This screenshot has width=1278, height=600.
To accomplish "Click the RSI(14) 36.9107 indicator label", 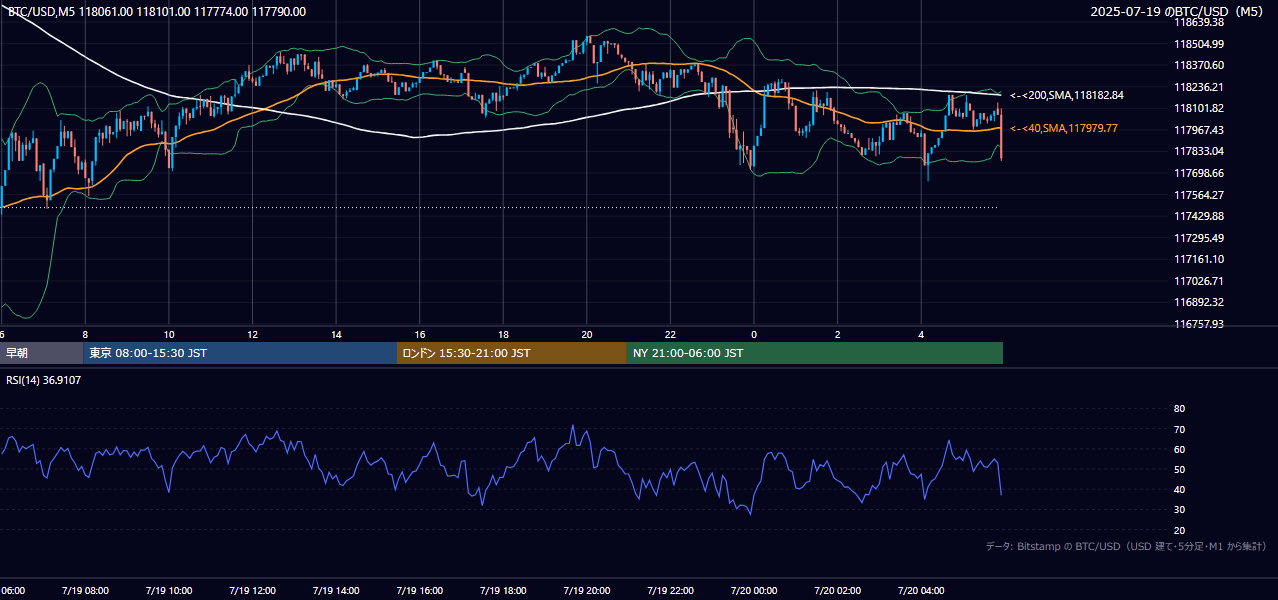I will coord(44,380).
